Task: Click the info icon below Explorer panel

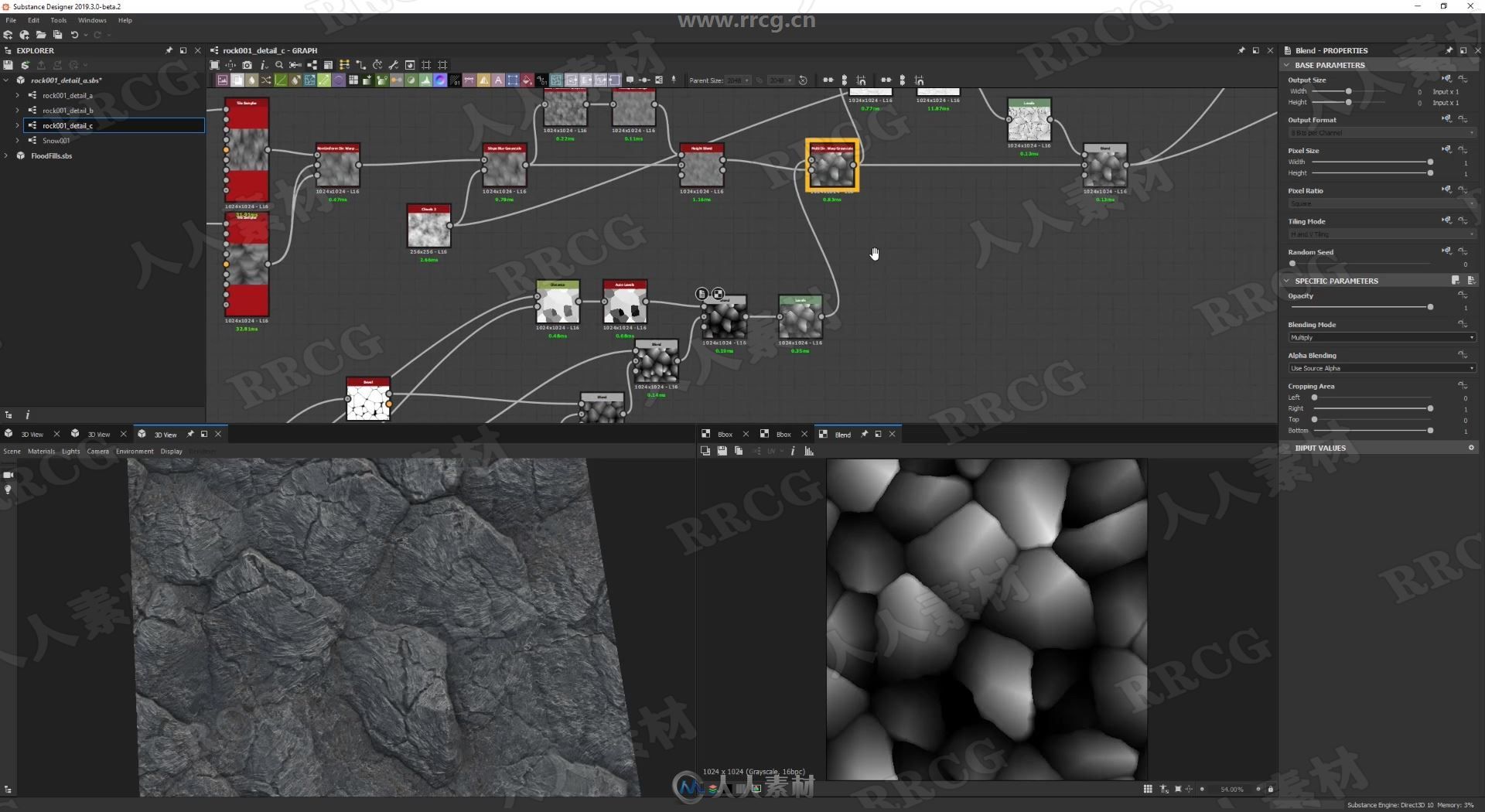Action: (27, 415)
